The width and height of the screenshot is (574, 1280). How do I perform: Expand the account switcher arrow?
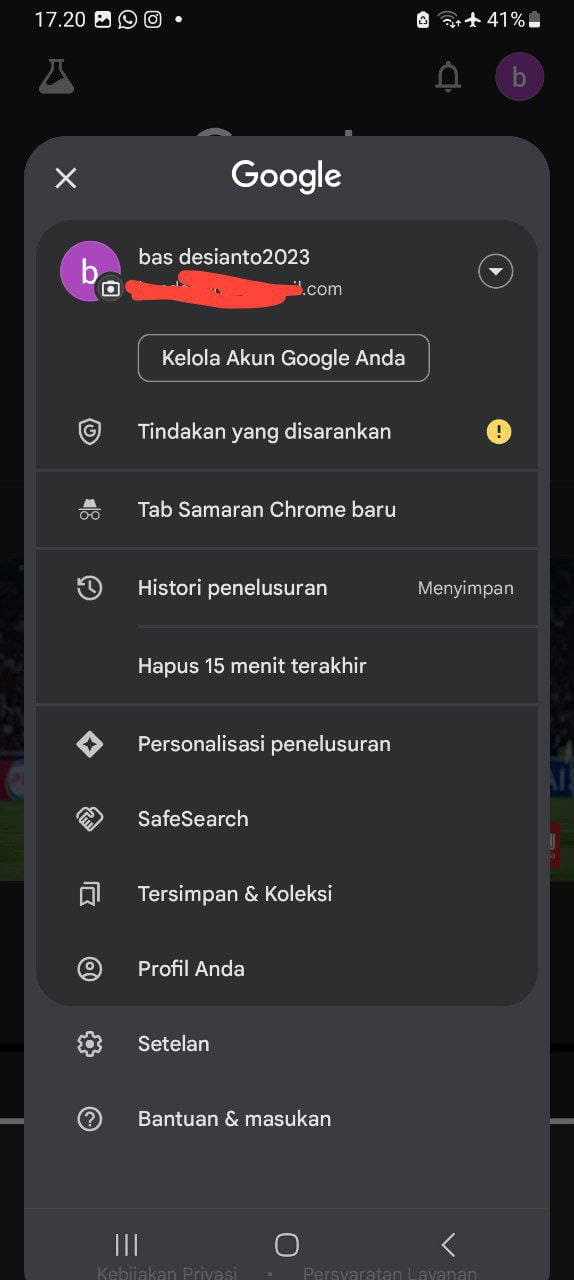pos(496,271)
